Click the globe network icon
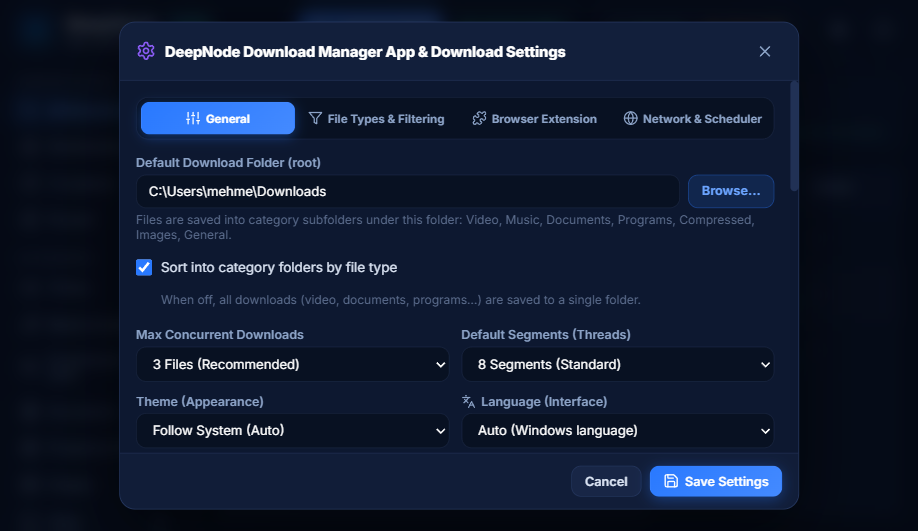Screen dimensions: 918x531 pos(631,118)
